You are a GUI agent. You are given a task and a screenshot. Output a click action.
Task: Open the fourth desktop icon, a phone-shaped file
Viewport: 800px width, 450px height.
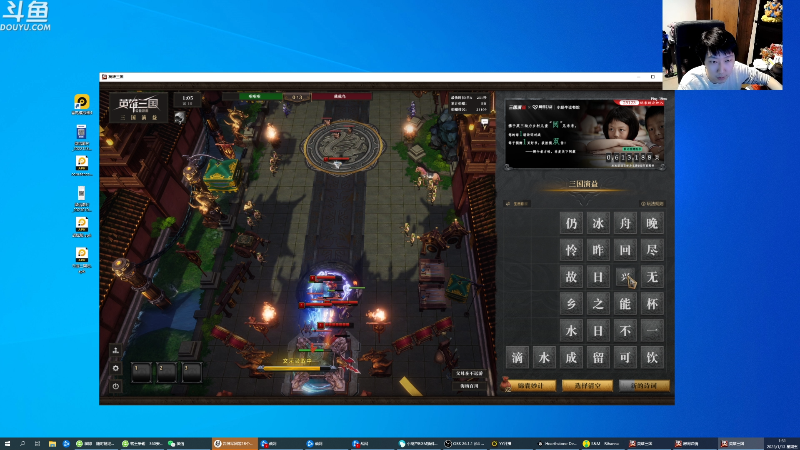tap(82, 198)
